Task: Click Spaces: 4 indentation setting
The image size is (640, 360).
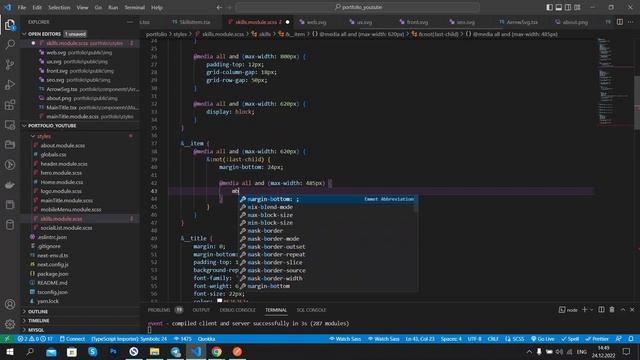Action: pyautogui.click(x=451, y=339)
